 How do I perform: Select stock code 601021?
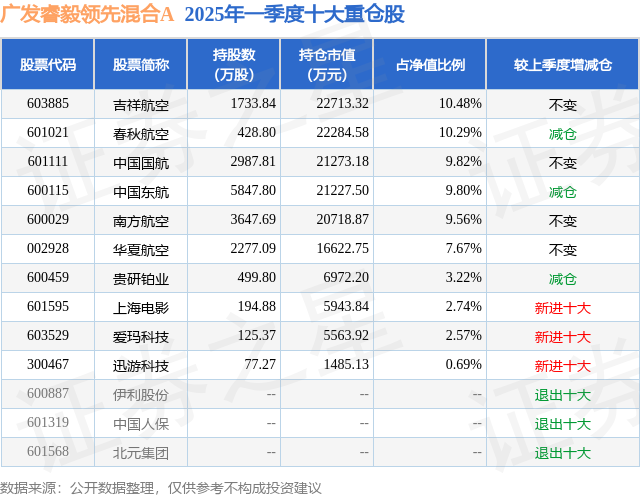[x=48, y=133]
